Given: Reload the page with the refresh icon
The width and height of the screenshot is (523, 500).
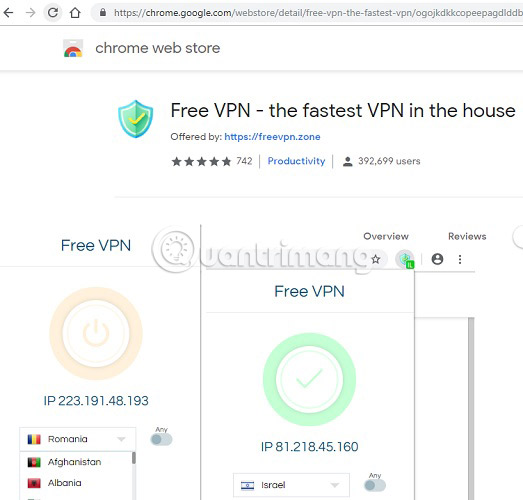Looking at the screenshot, I should tap(53, 13).
